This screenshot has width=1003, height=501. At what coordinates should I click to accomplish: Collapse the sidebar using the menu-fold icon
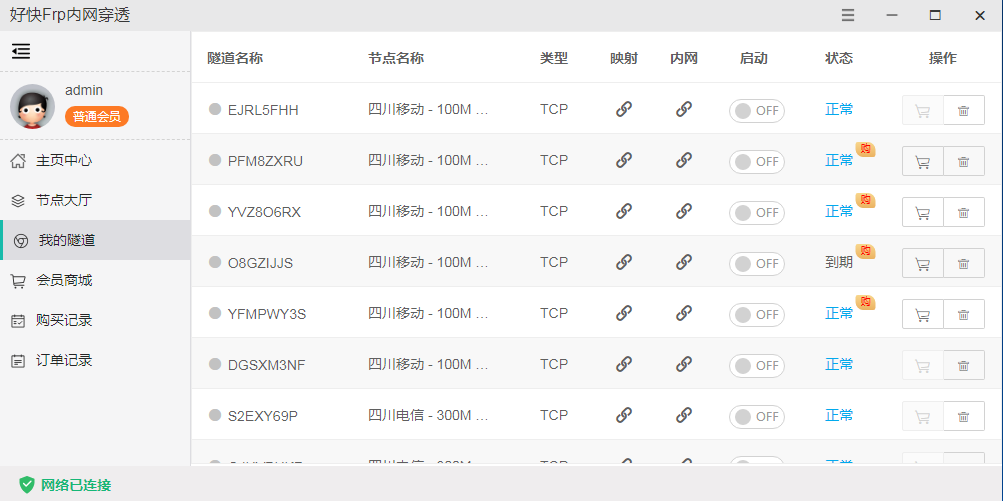(x=21, y=51)
